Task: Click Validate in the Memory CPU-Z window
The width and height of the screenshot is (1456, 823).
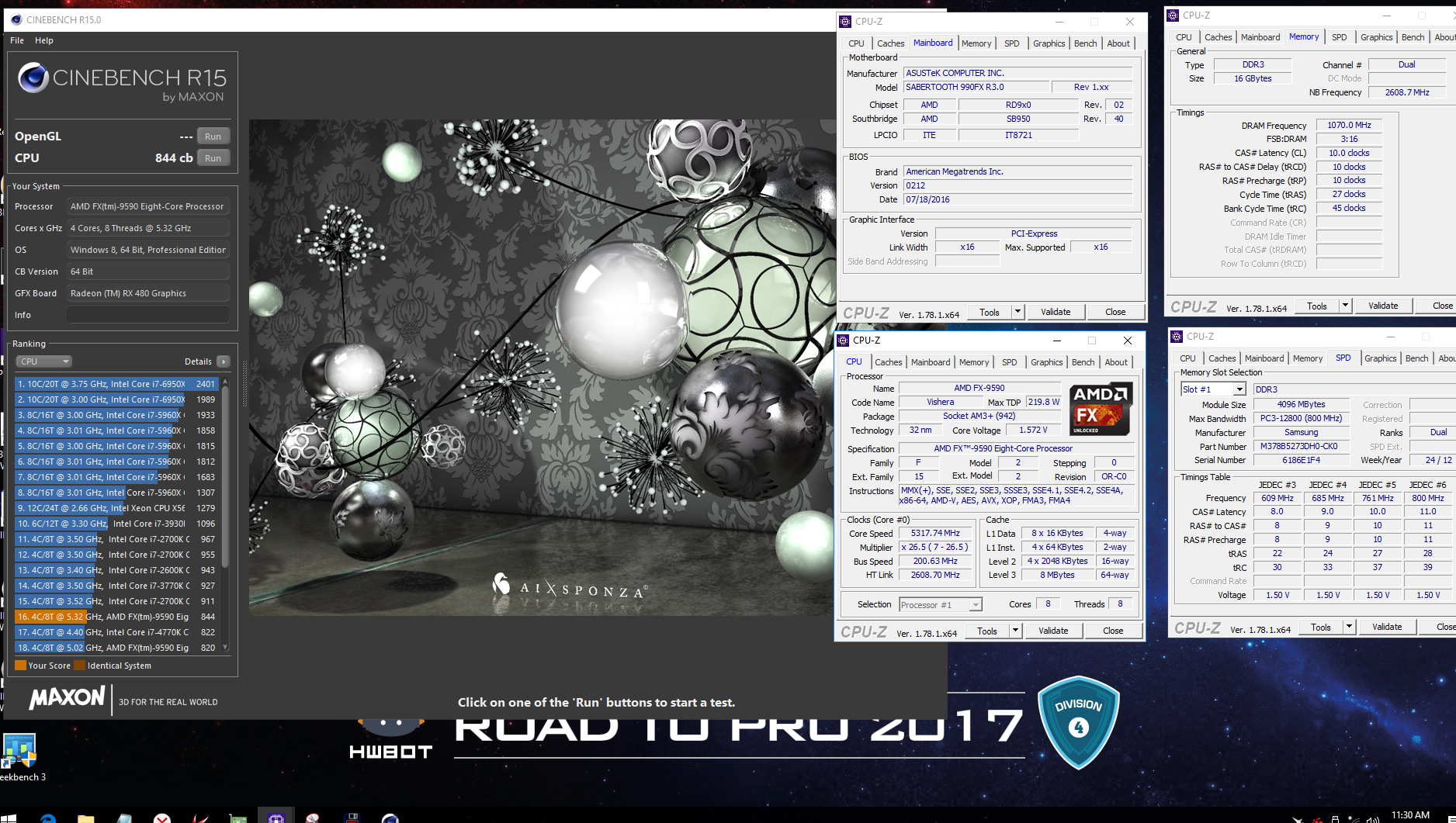Action: [x=1383, y=306]
